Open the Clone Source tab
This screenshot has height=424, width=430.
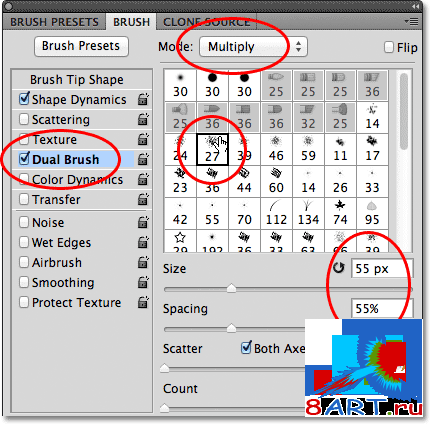[206, 22]
